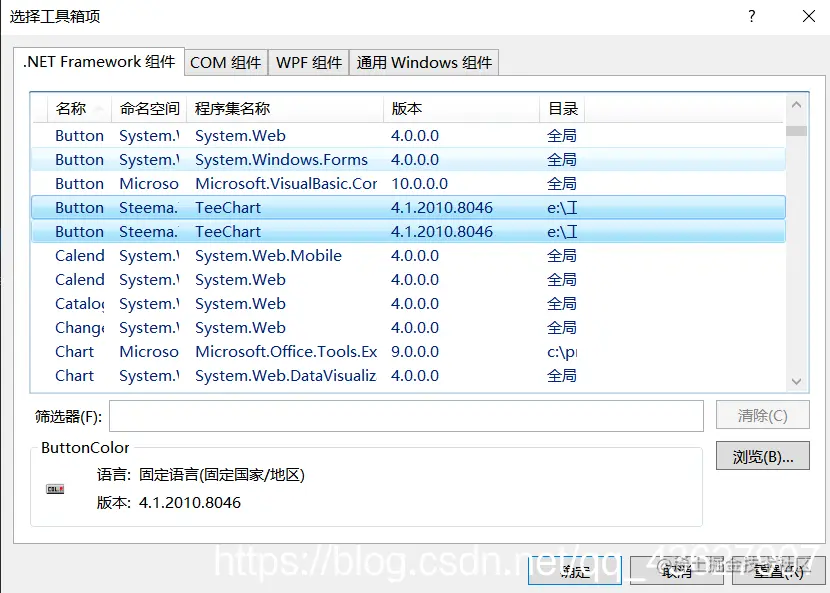Image resolution: width=830 pixels, height=593 pixels.
Task: Switch to 通用 Windows 组件 tab
Action: tap(424, 63)
